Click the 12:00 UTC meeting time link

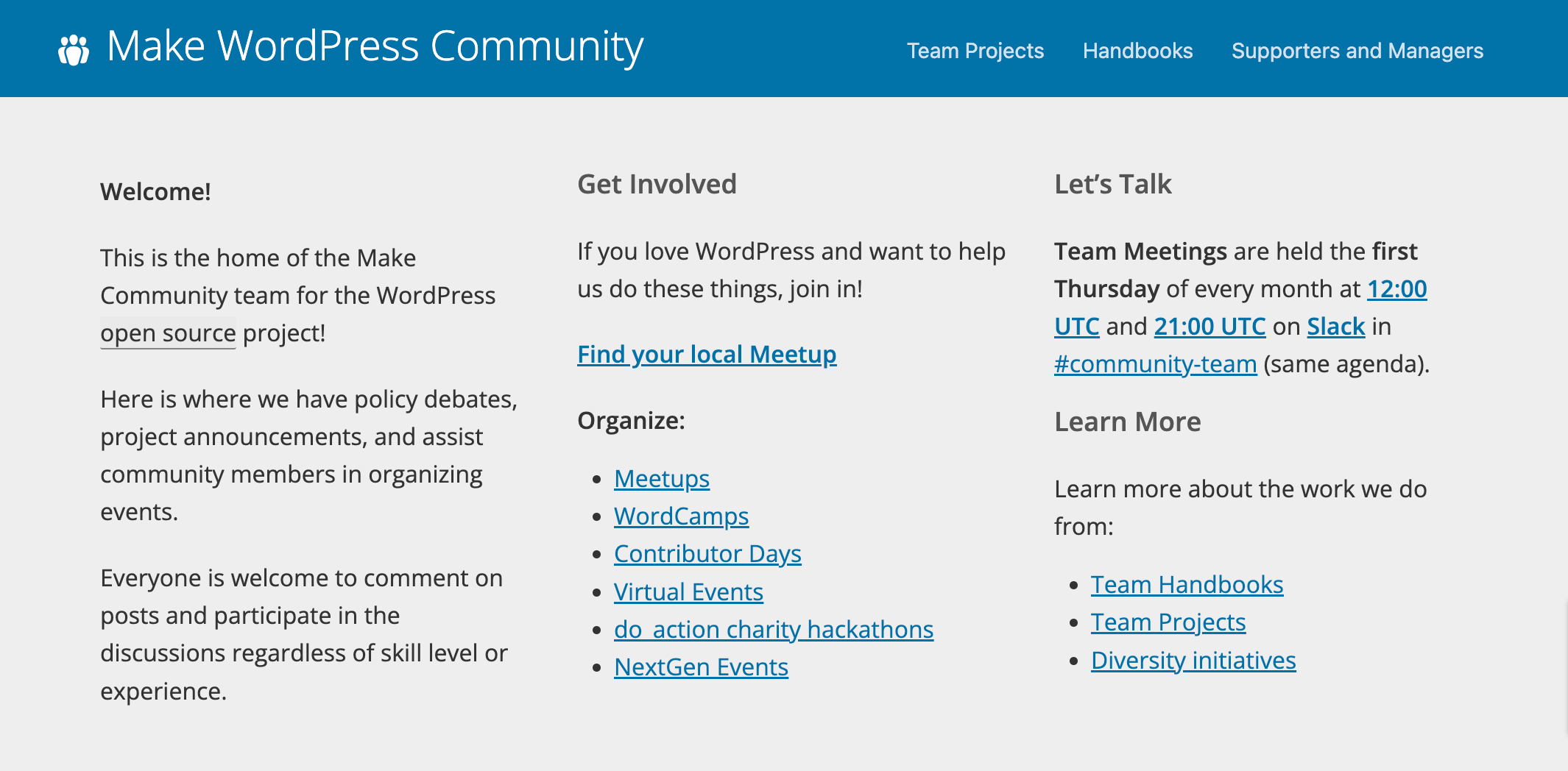coord(1396,289)
